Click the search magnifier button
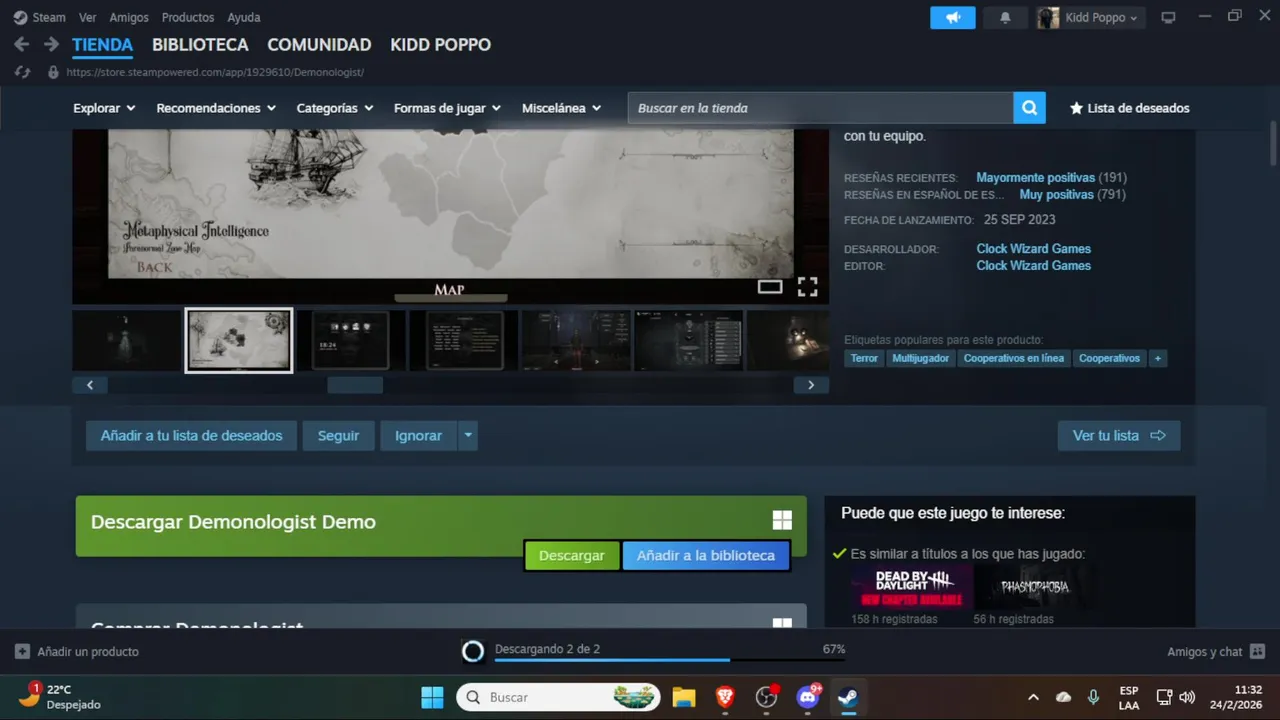This screenshot has height=720, width=1280. (x=1029, y=108)
